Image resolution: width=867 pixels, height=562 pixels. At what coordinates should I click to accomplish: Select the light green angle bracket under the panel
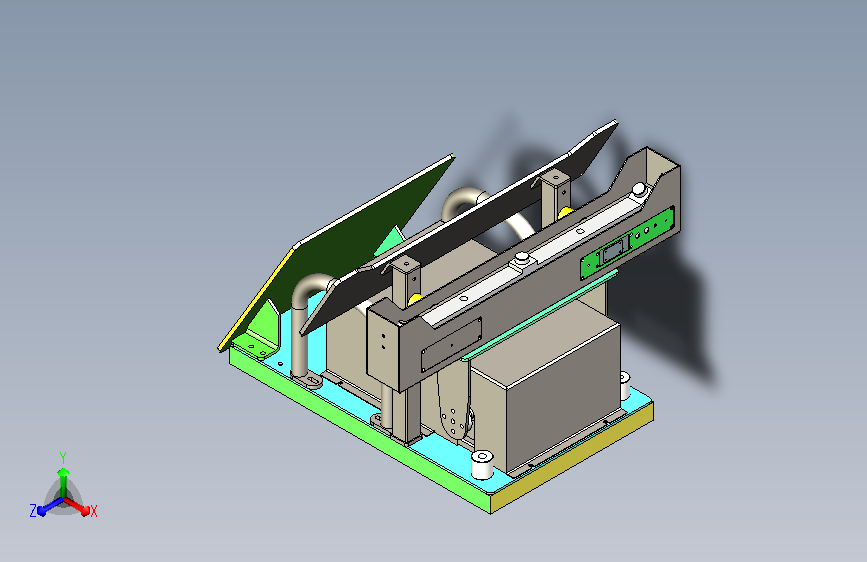260,332
